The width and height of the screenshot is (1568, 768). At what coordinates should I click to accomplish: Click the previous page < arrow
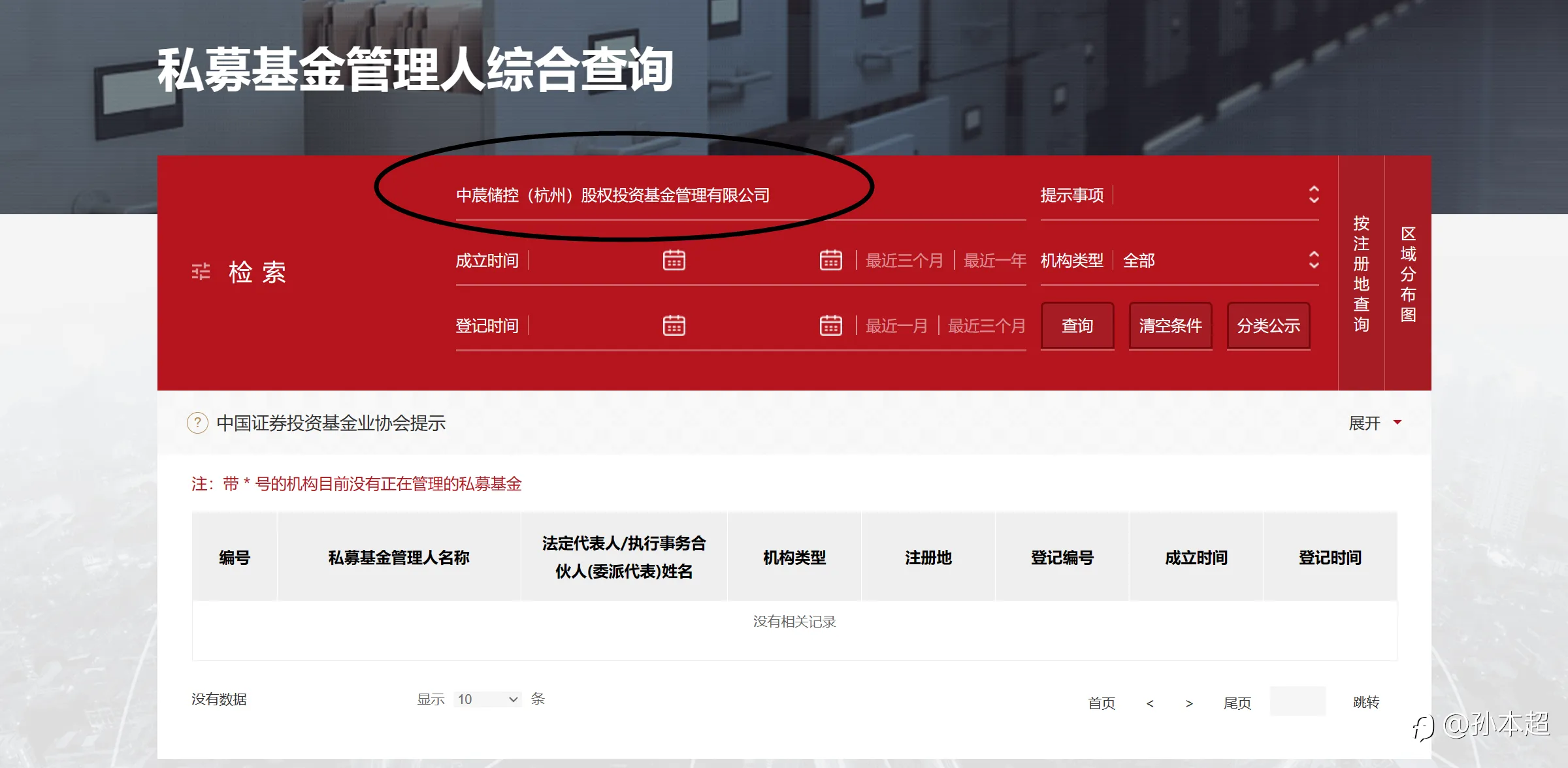coord(1150,703)
